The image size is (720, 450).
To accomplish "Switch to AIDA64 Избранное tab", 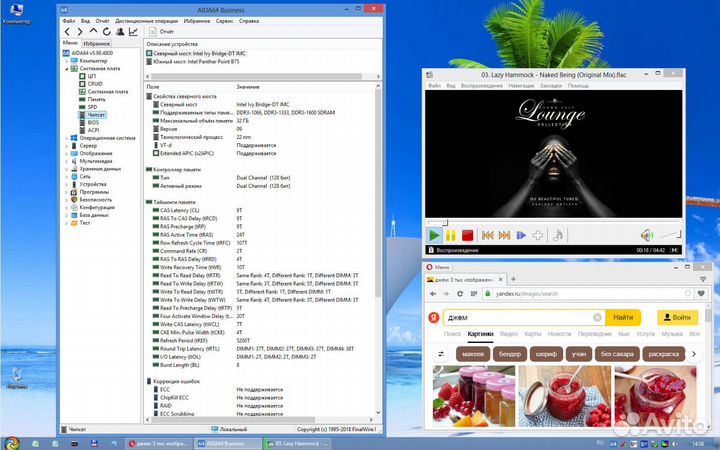I will pos(96,44).
